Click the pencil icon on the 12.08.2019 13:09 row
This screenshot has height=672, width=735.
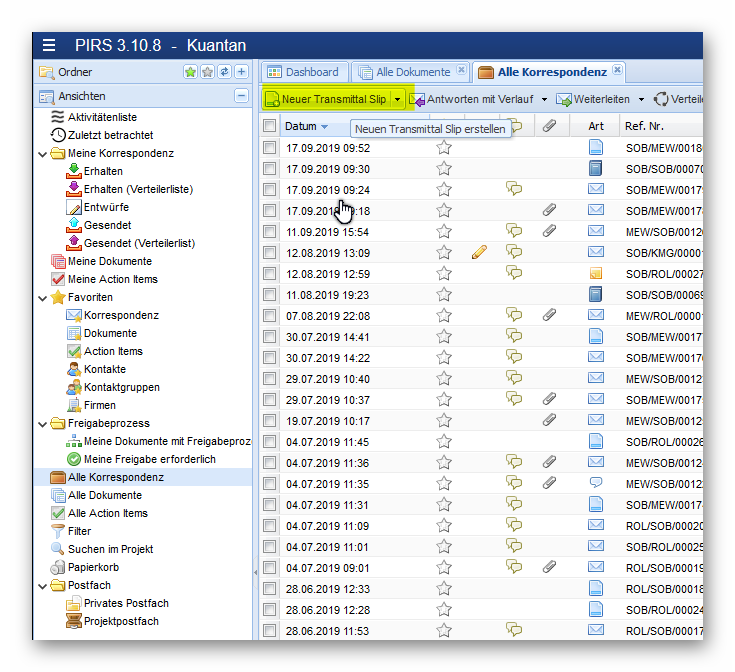pos(479,252)
